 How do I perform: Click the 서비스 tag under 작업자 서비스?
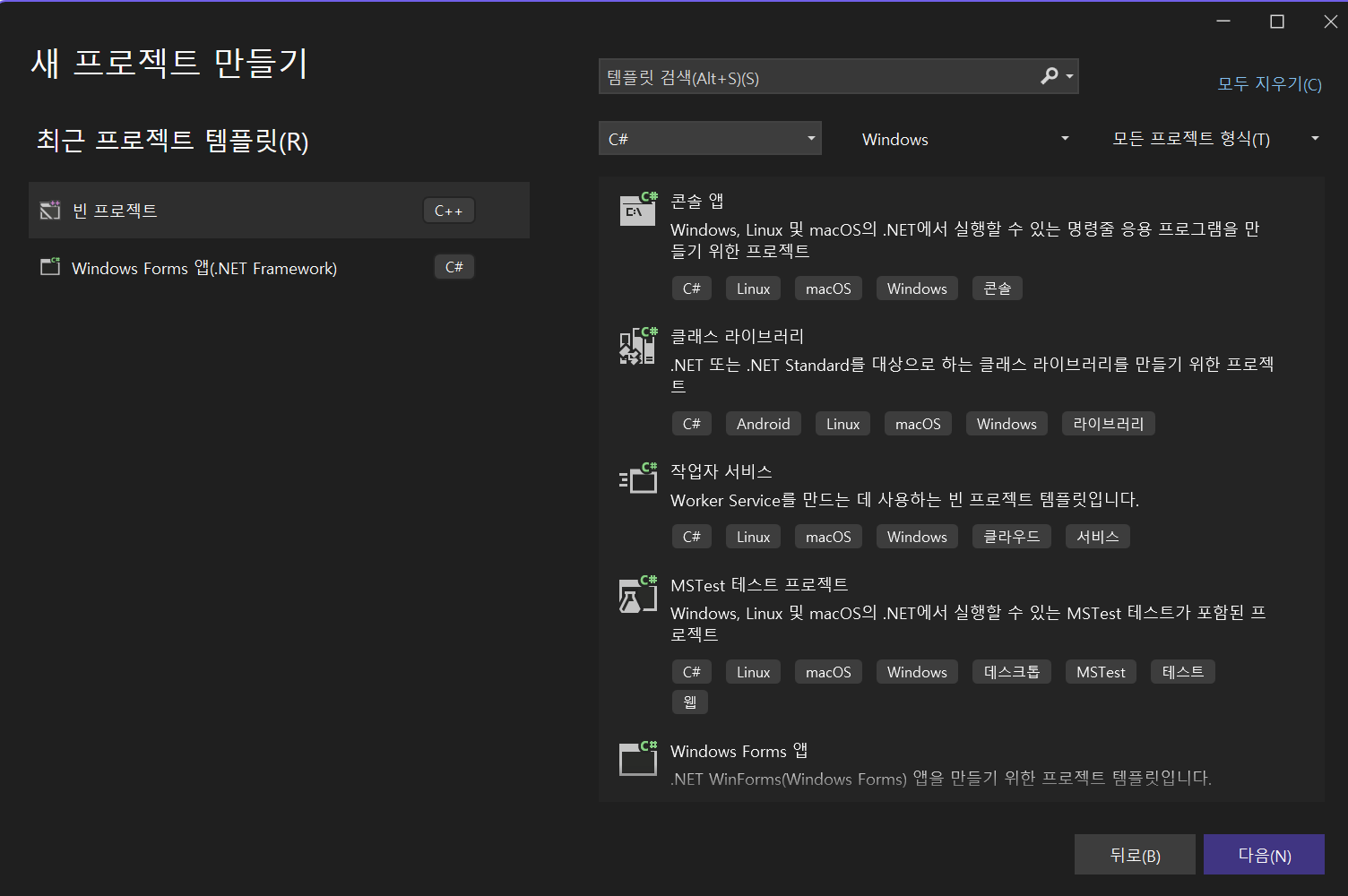point(1098,537)
